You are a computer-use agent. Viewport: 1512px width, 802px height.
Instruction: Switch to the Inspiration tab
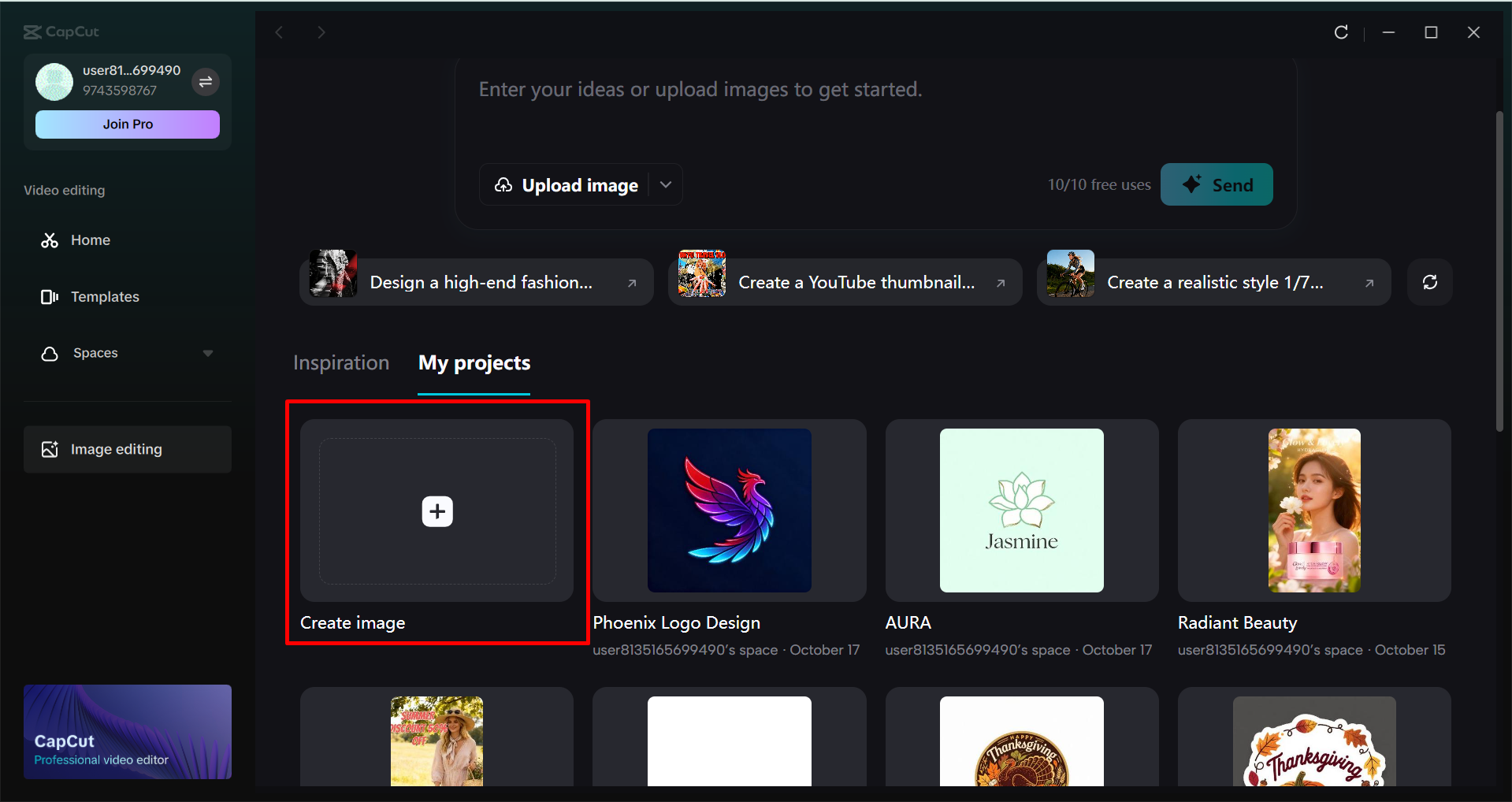341,362
